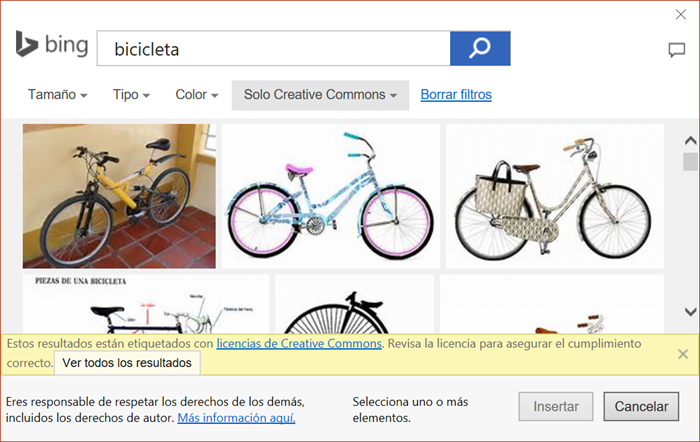Follow the Más información aquí link
The height and width of the screenshot is (442, 700).
pyautogui.click(x=236, y=418)
